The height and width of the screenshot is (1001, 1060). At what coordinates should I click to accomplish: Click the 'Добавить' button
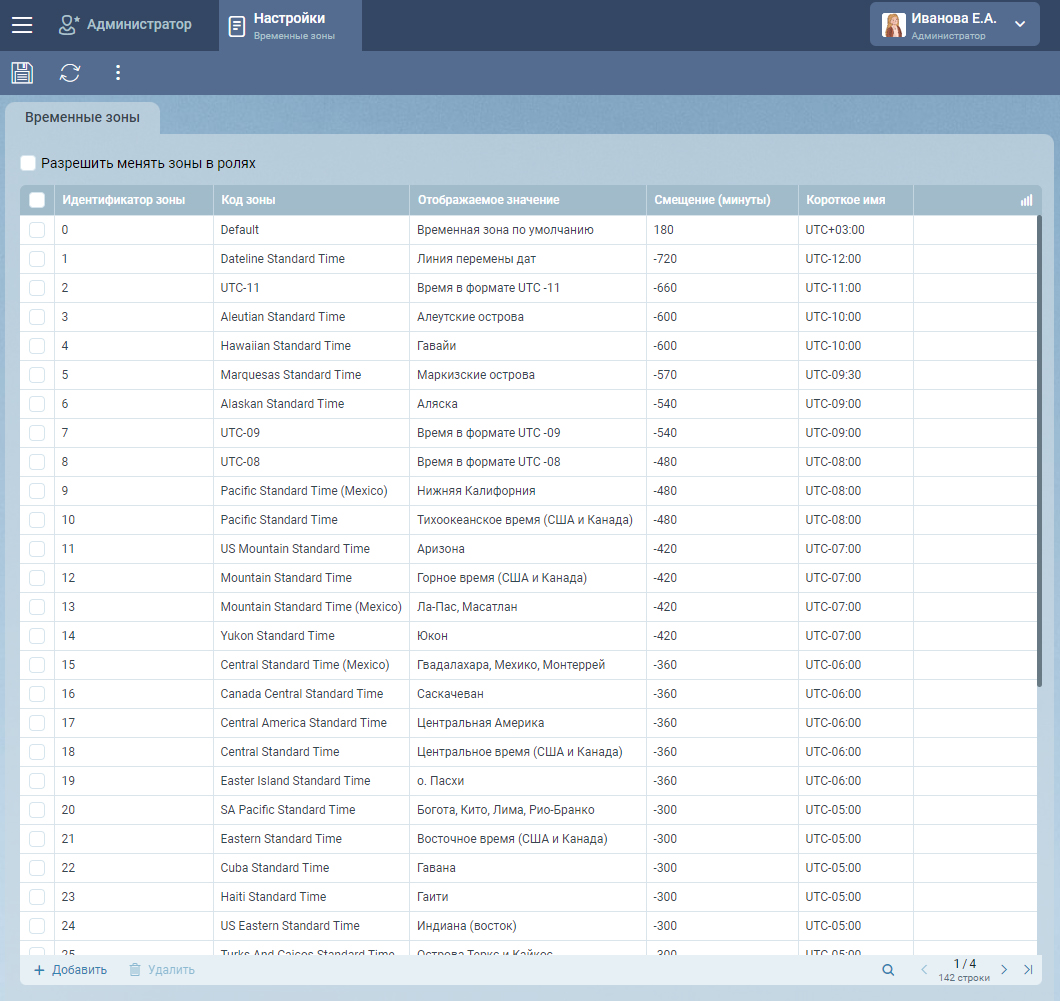point(70,969)
